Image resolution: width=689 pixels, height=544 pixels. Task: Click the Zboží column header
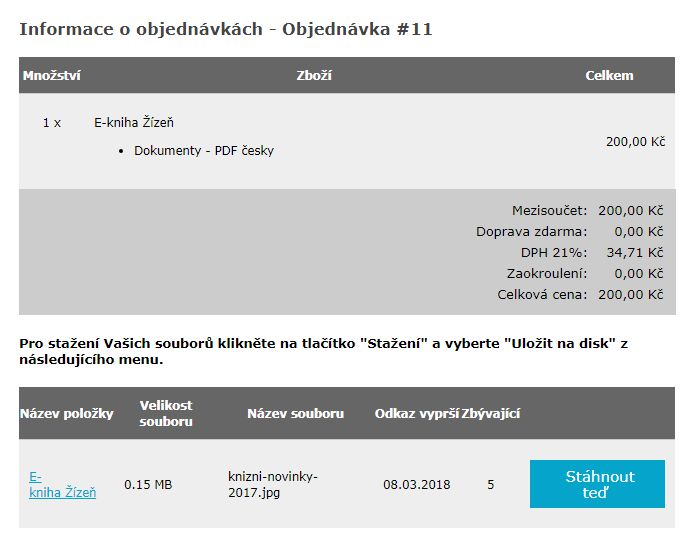click(x=314, y=75)
